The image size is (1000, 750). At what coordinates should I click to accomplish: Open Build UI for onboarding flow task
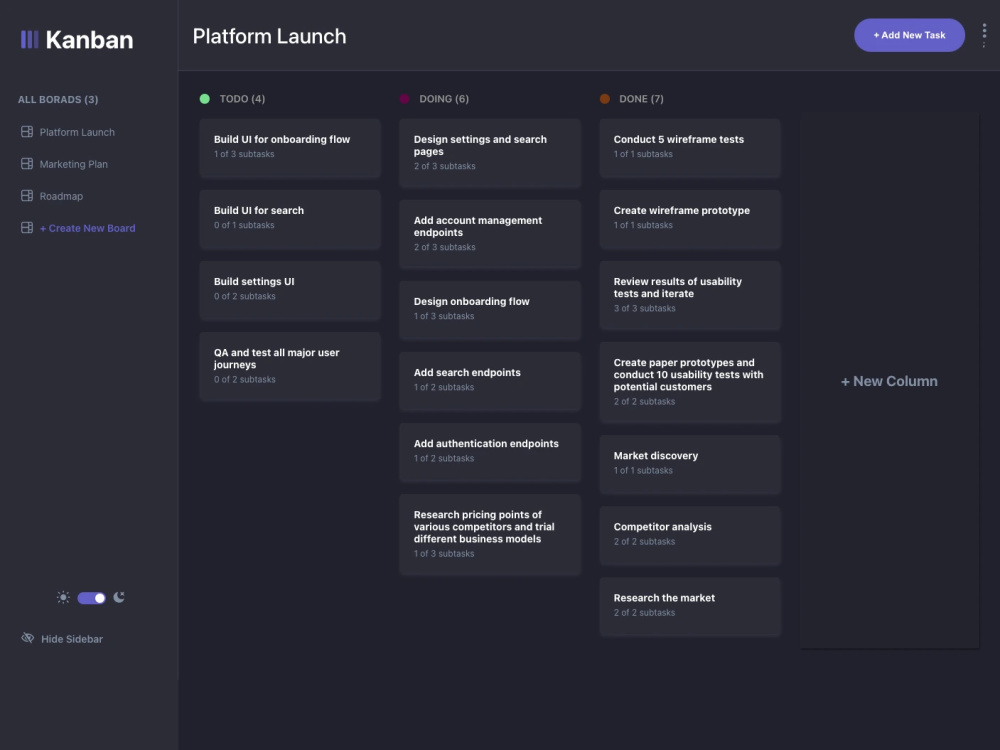[290, 147]
